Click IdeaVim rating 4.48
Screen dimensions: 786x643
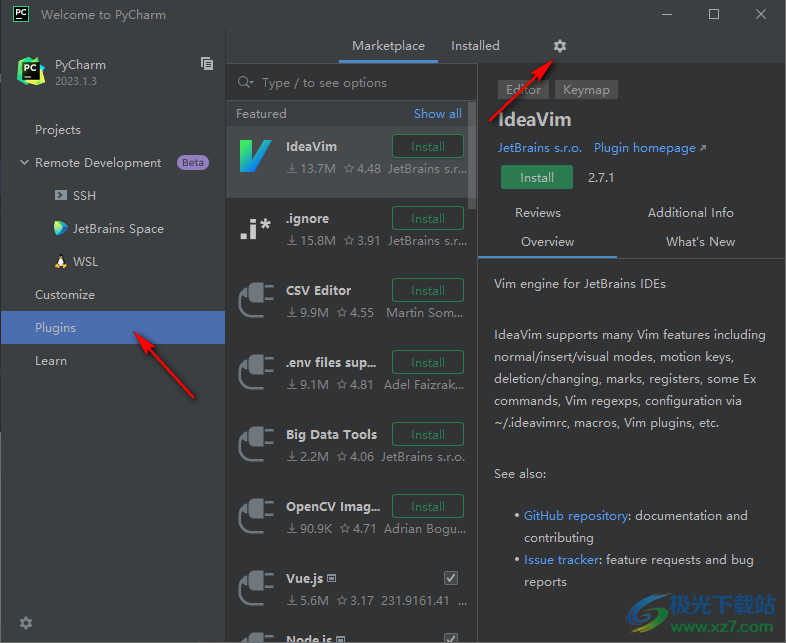[363, 169]
